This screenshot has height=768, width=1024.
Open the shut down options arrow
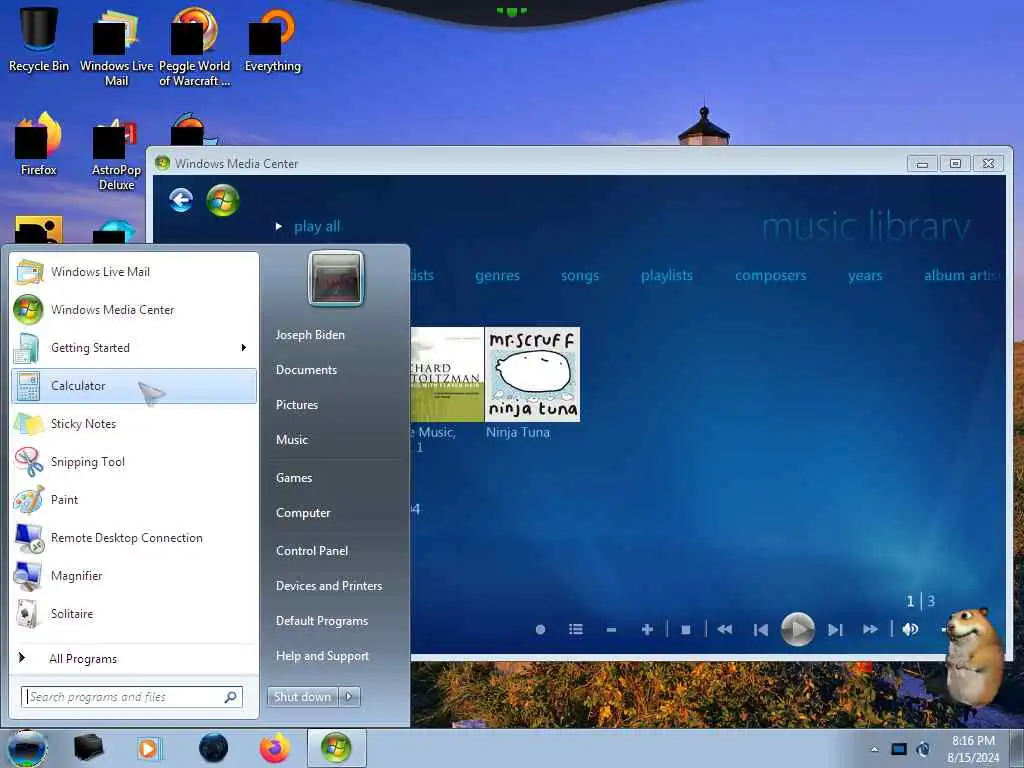[349, 697]
